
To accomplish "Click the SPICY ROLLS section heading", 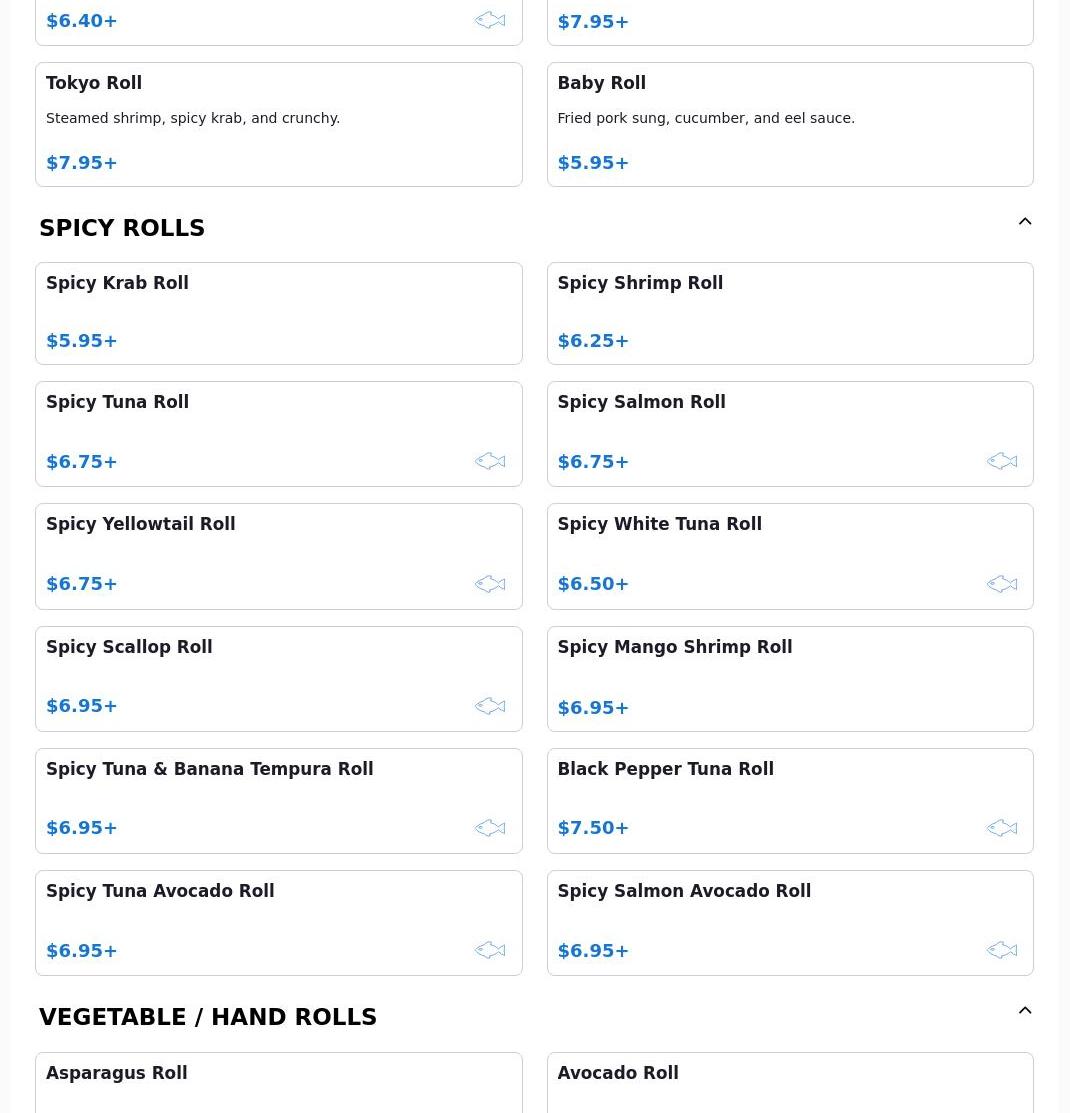I will pos(121,228).
